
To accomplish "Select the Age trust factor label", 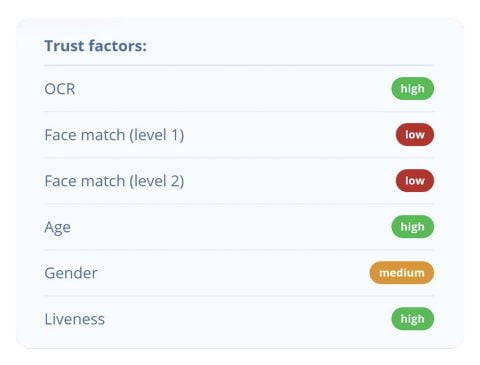I will 57,228.
